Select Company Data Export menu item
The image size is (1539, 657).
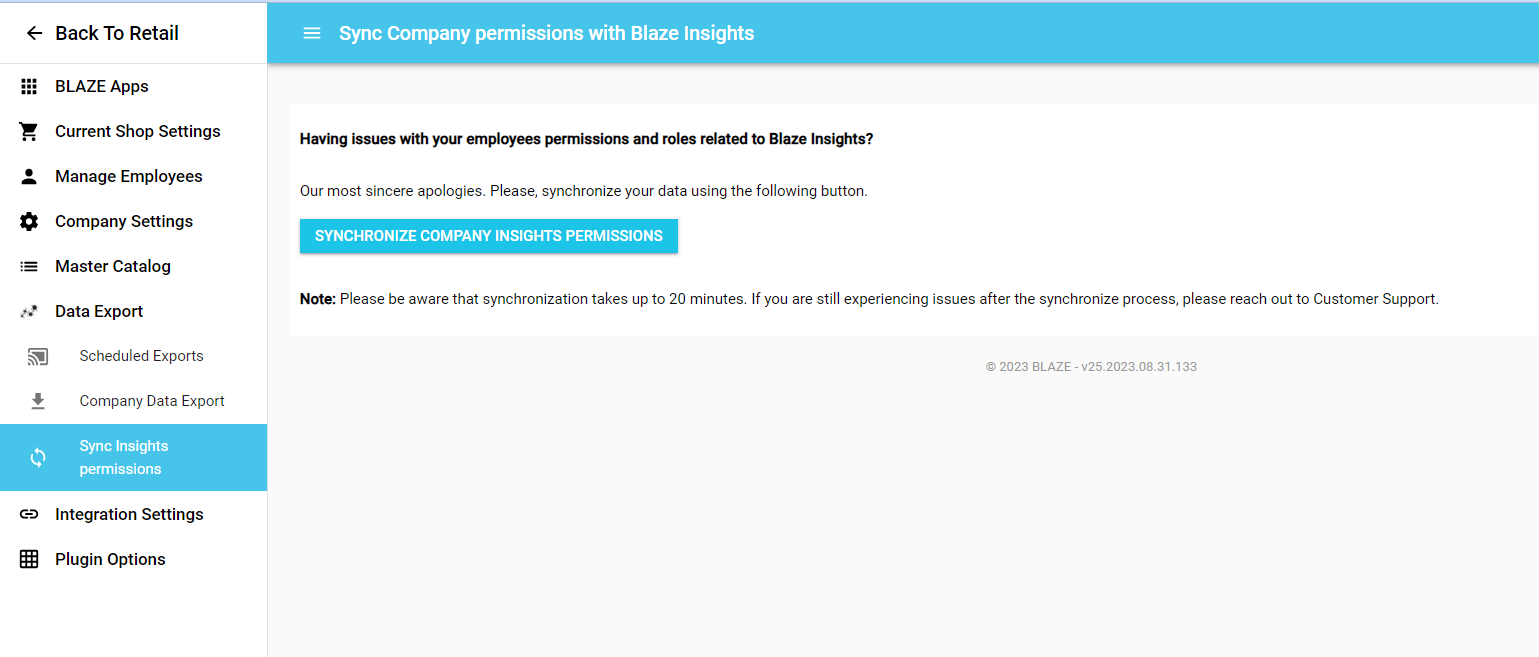point(133,401)
